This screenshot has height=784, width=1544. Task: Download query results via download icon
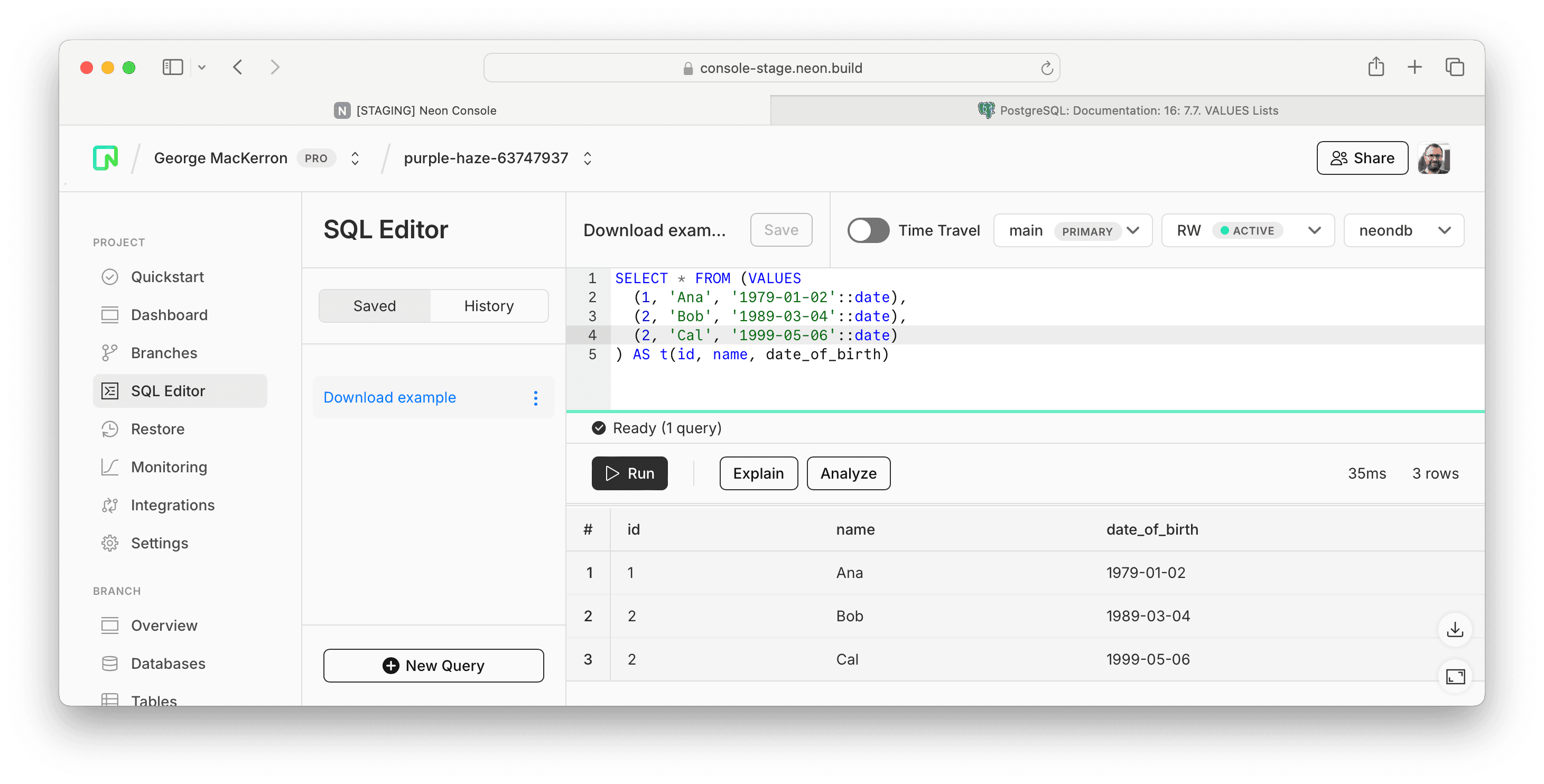1455,629
